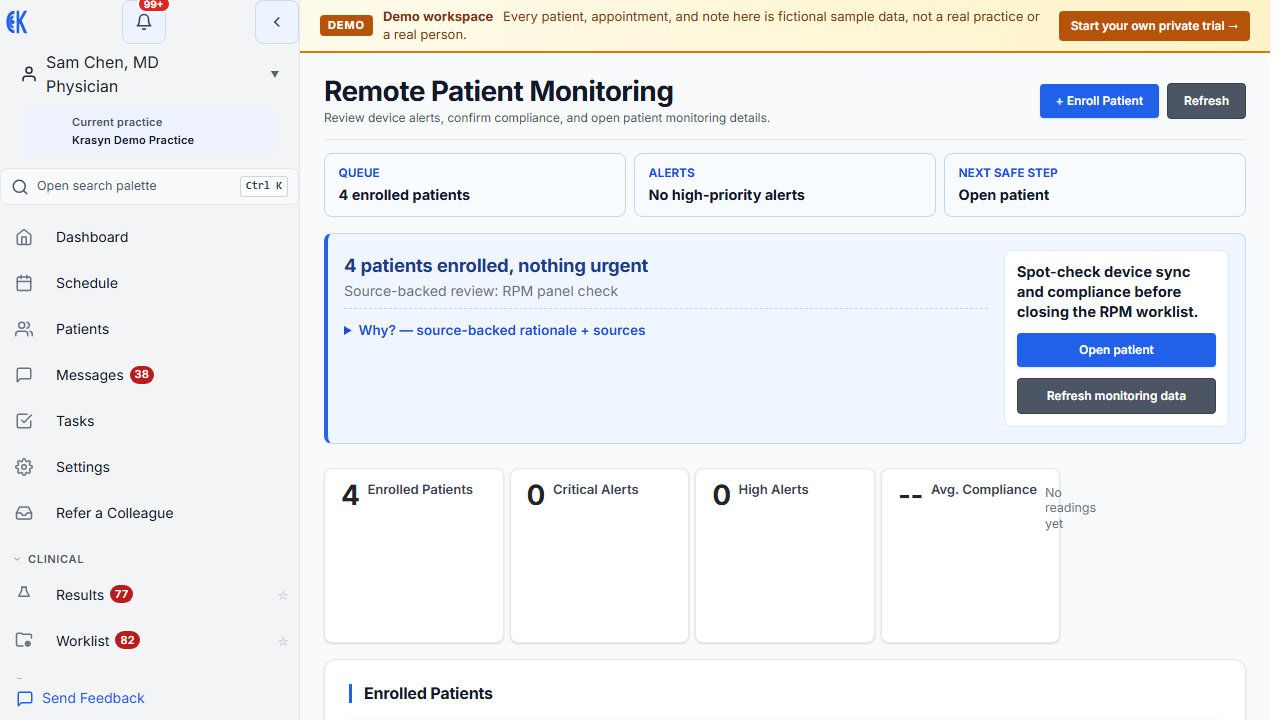
Task: Favorite Results with the star toggle
Action: click(283, 595)
